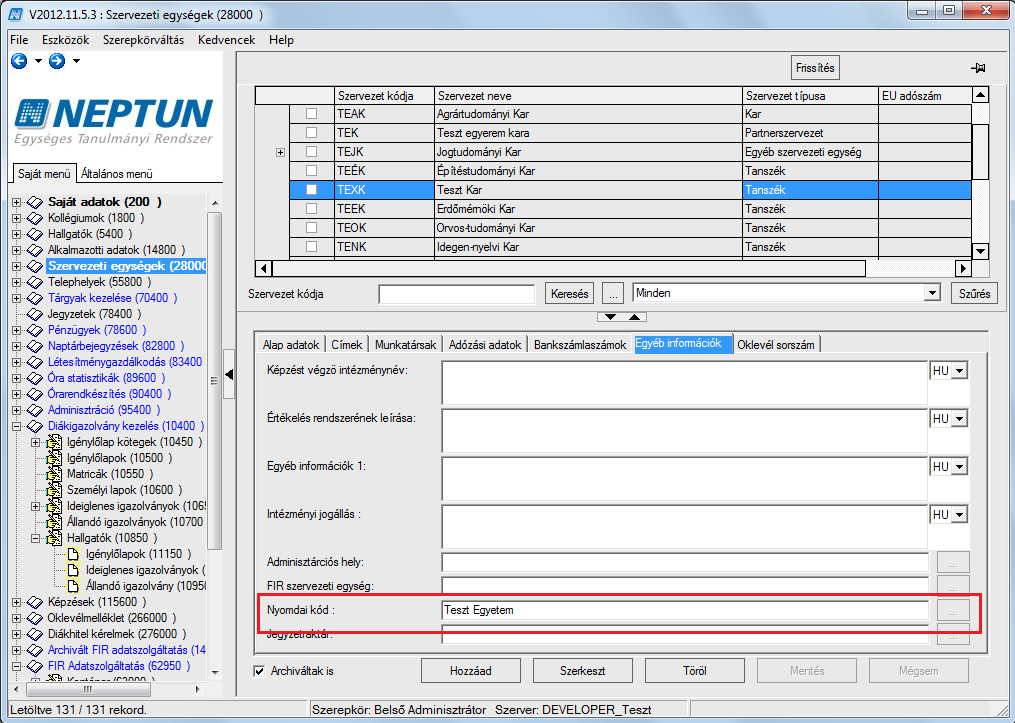Uncheck the Archiváltak is checkbox
The height and width of the screenshot is (723, 1015).
pos(259,671)
